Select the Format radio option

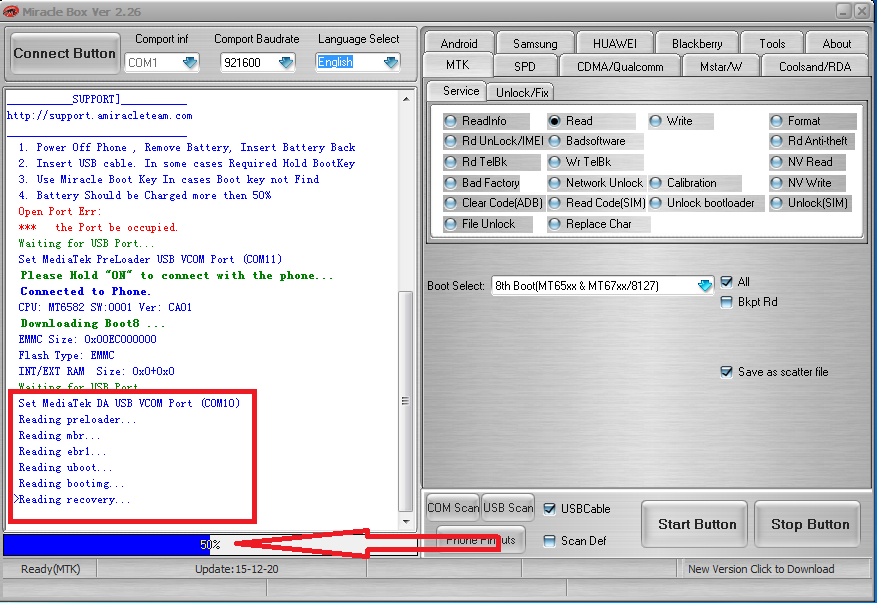[812, 121]
